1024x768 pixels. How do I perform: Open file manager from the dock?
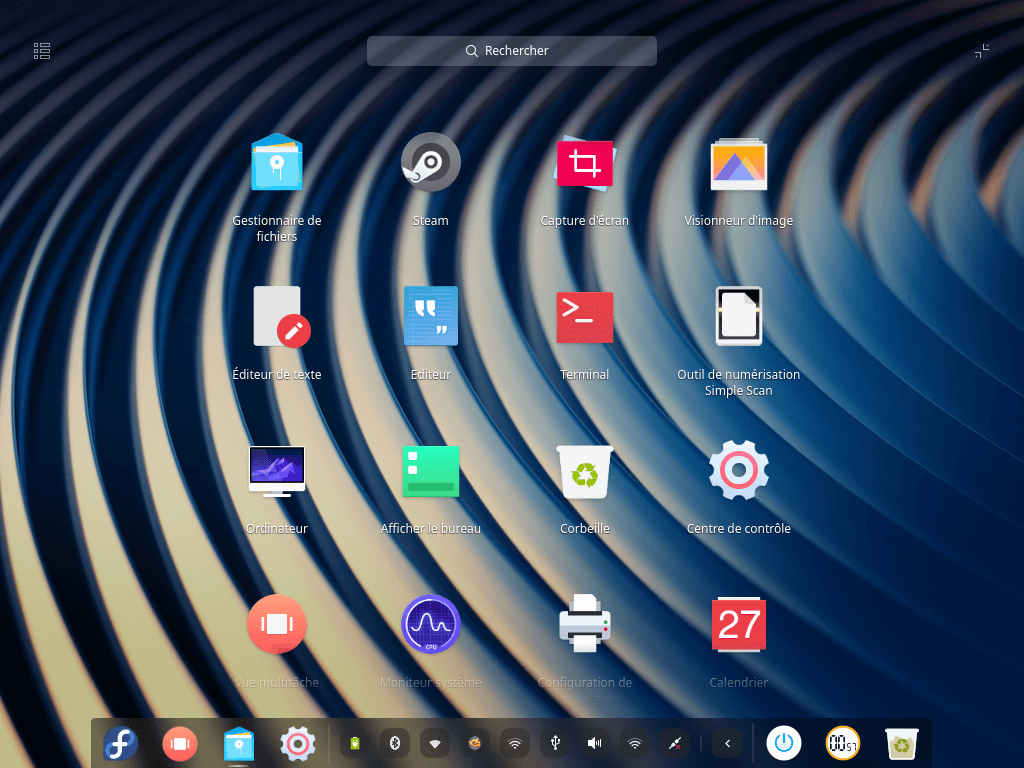[x=238, y=743]
